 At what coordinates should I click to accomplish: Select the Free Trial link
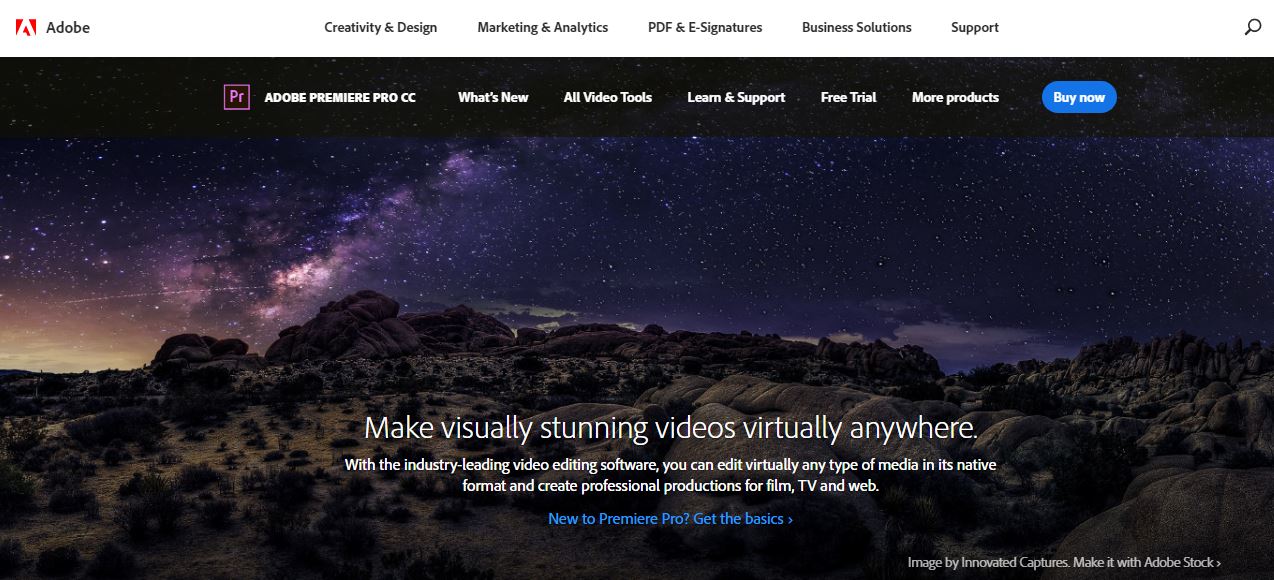pyautogui.click(x=848, y=97)
